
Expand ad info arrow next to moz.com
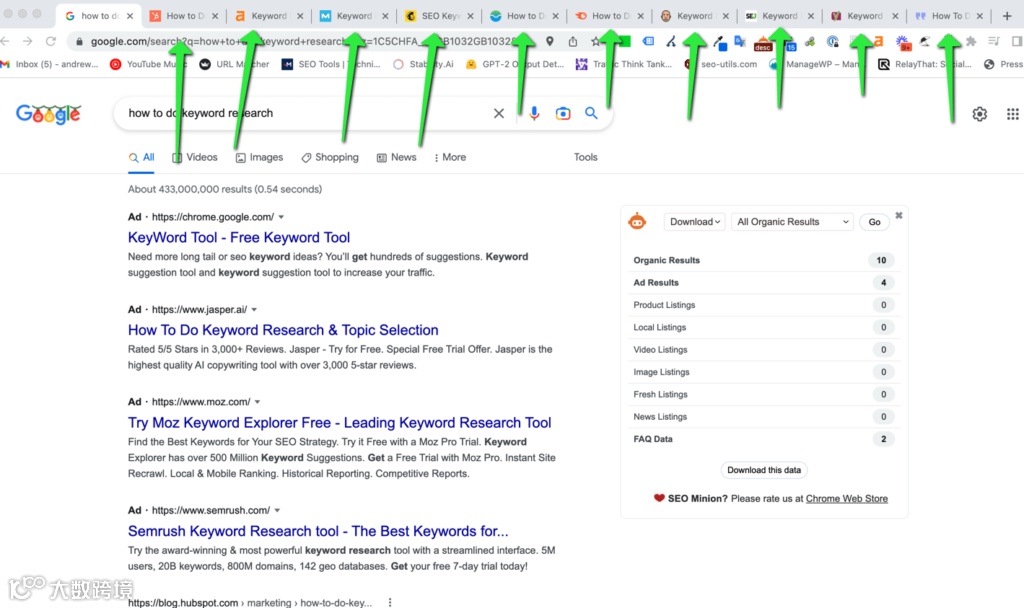(x=257, y=402)
